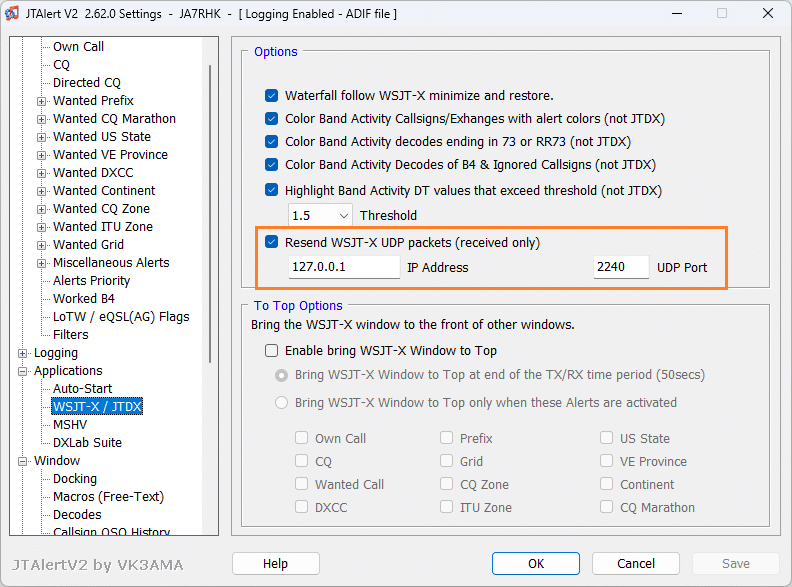Click the settings tree vertical scrollbar

tap(210, 214)
